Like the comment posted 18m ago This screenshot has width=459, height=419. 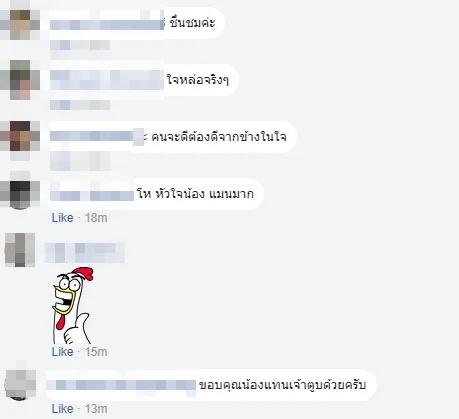(x=62, y=218)
